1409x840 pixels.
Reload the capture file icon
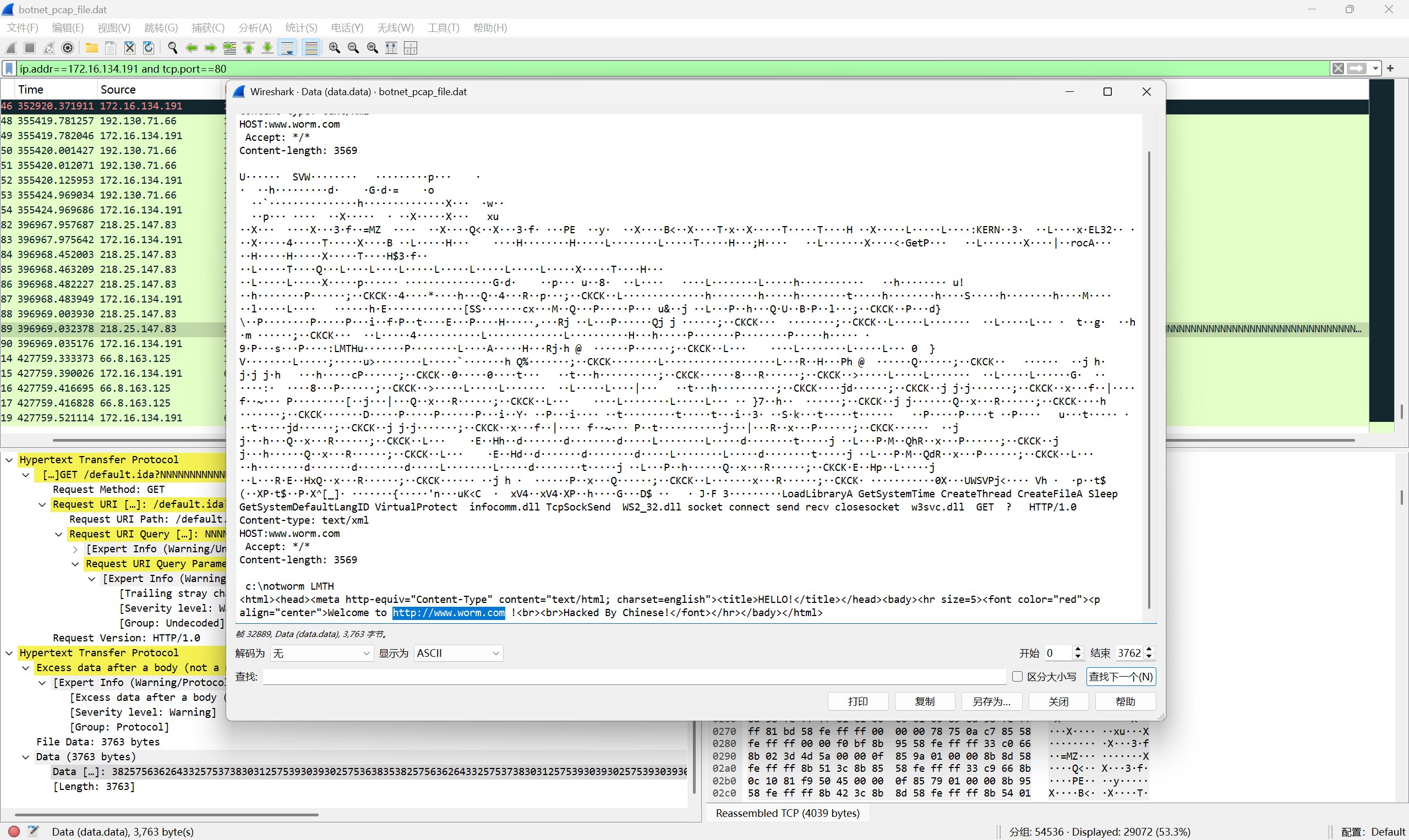click(x=149, y=48)
